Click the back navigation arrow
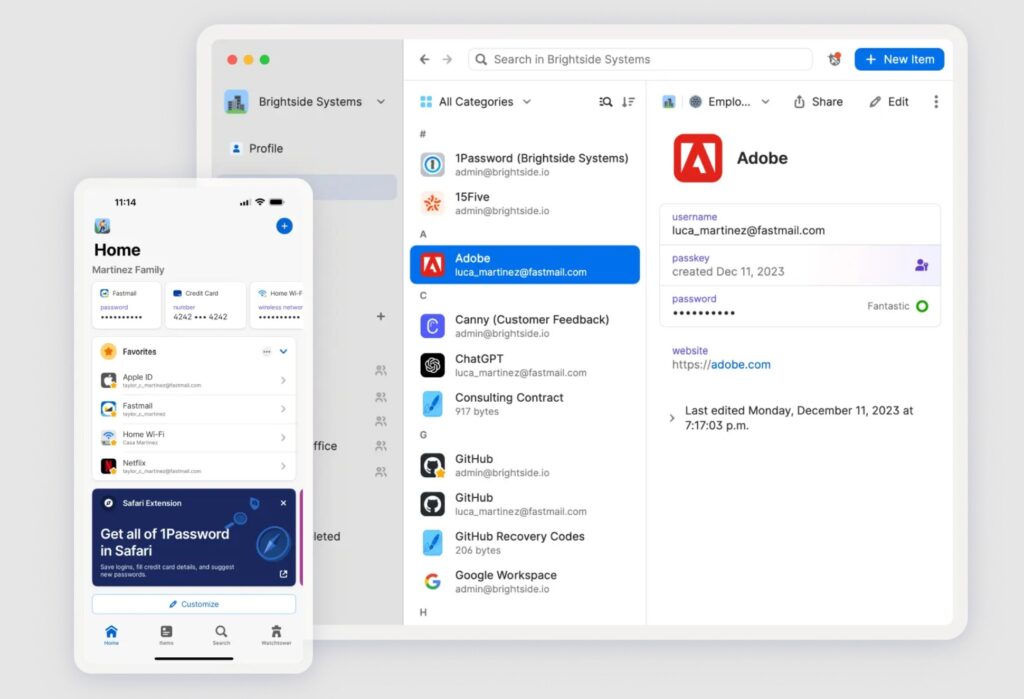Viewport: 1024px width, 699px height. [424, 59]
